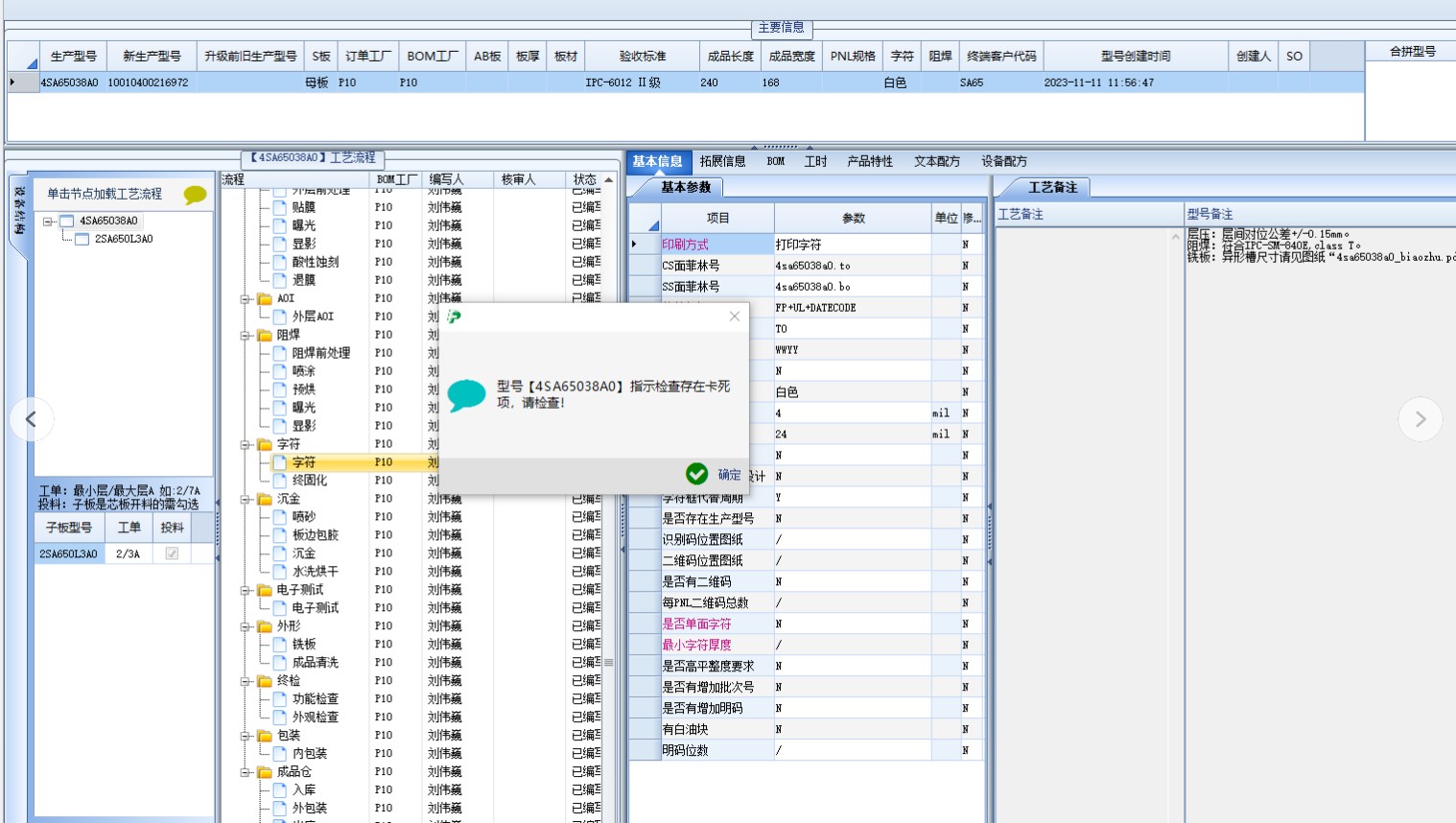Select the 贴膜 process step

pos(303,207)
